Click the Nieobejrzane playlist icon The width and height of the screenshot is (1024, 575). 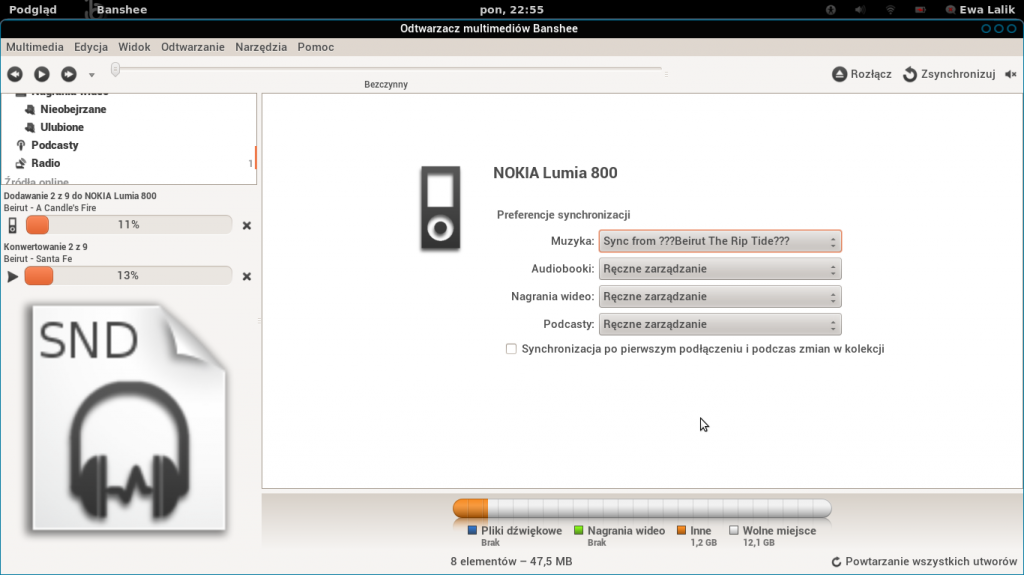click(x=29, y=110)
